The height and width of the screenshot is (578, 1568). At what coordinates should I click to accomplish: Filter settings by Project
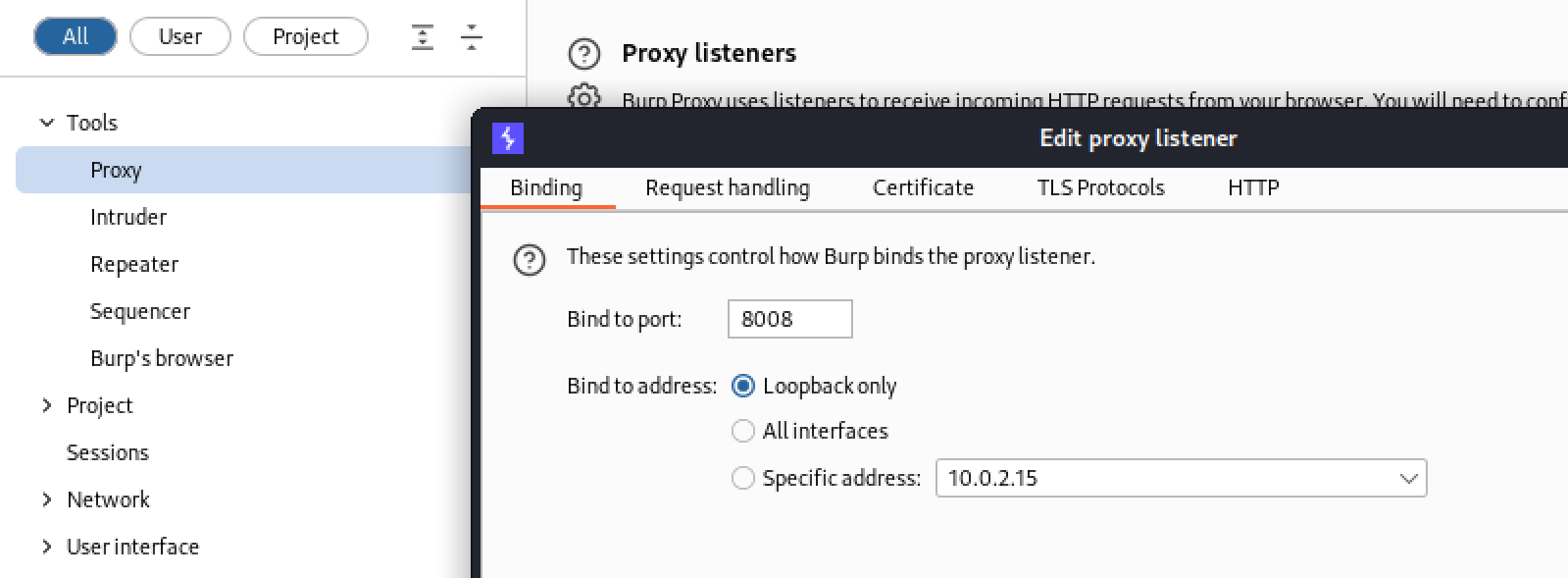pos(305,36)
